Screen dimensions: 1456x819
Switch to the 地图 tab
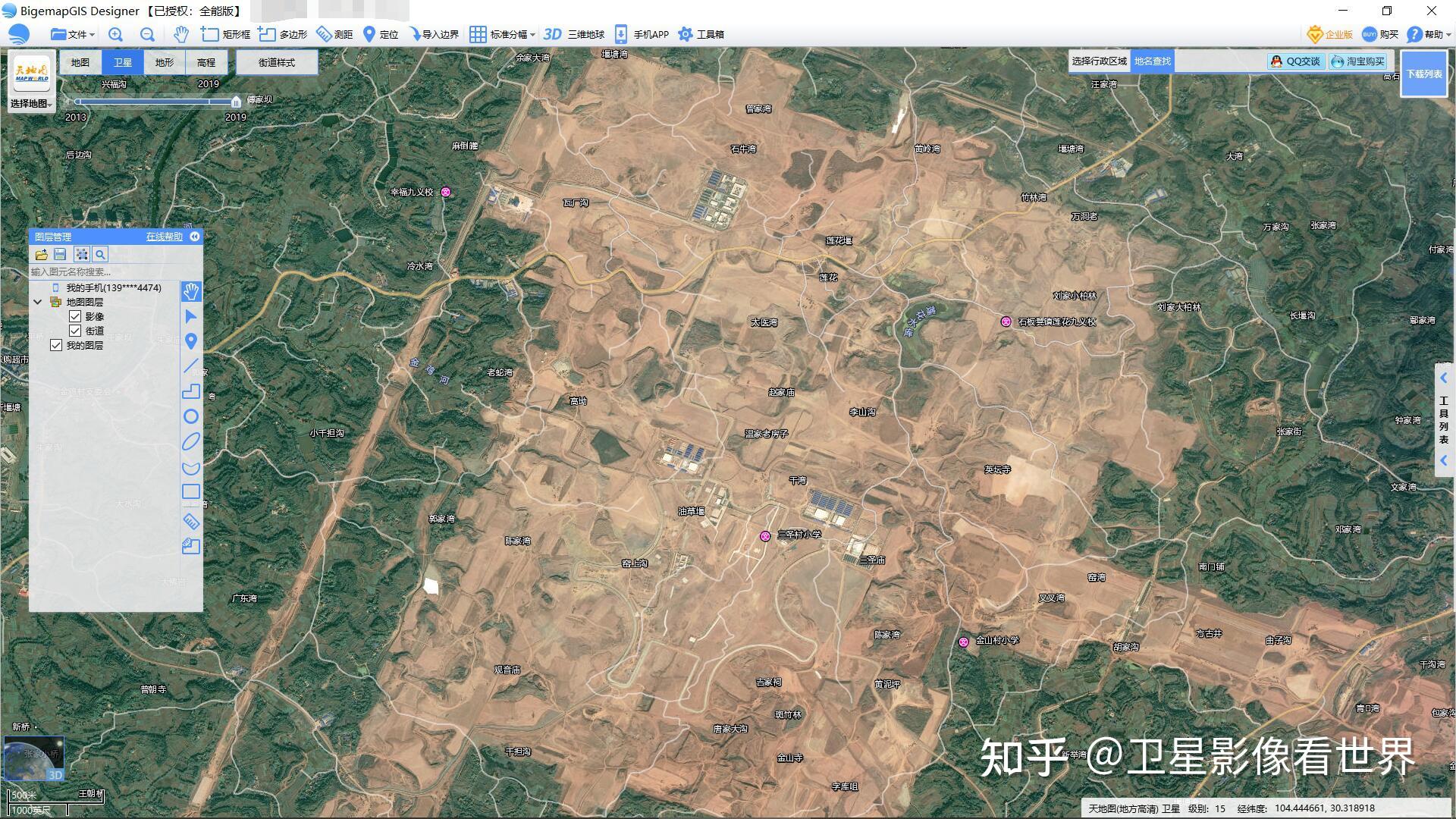80,62
